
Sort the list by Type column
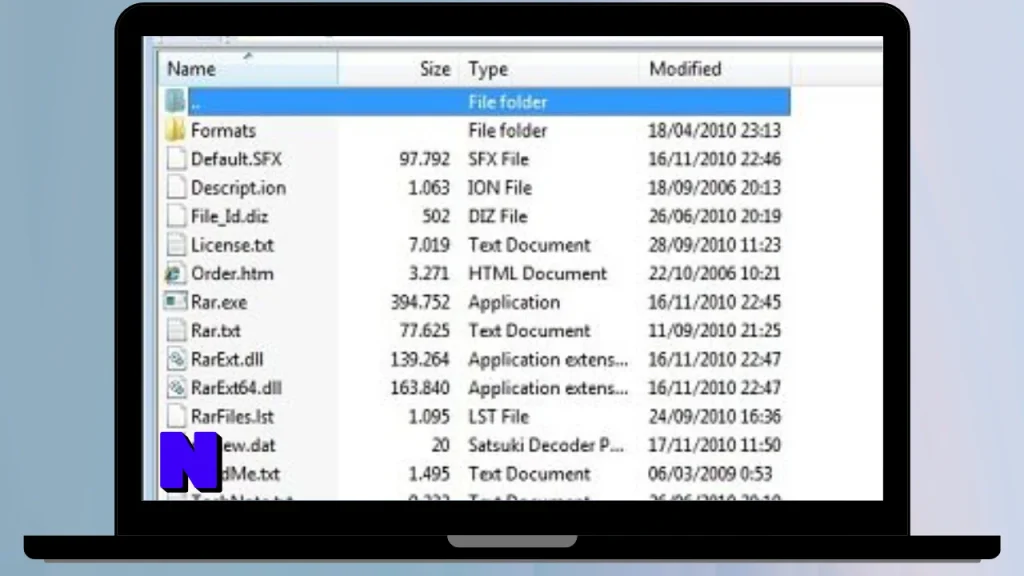549,69
